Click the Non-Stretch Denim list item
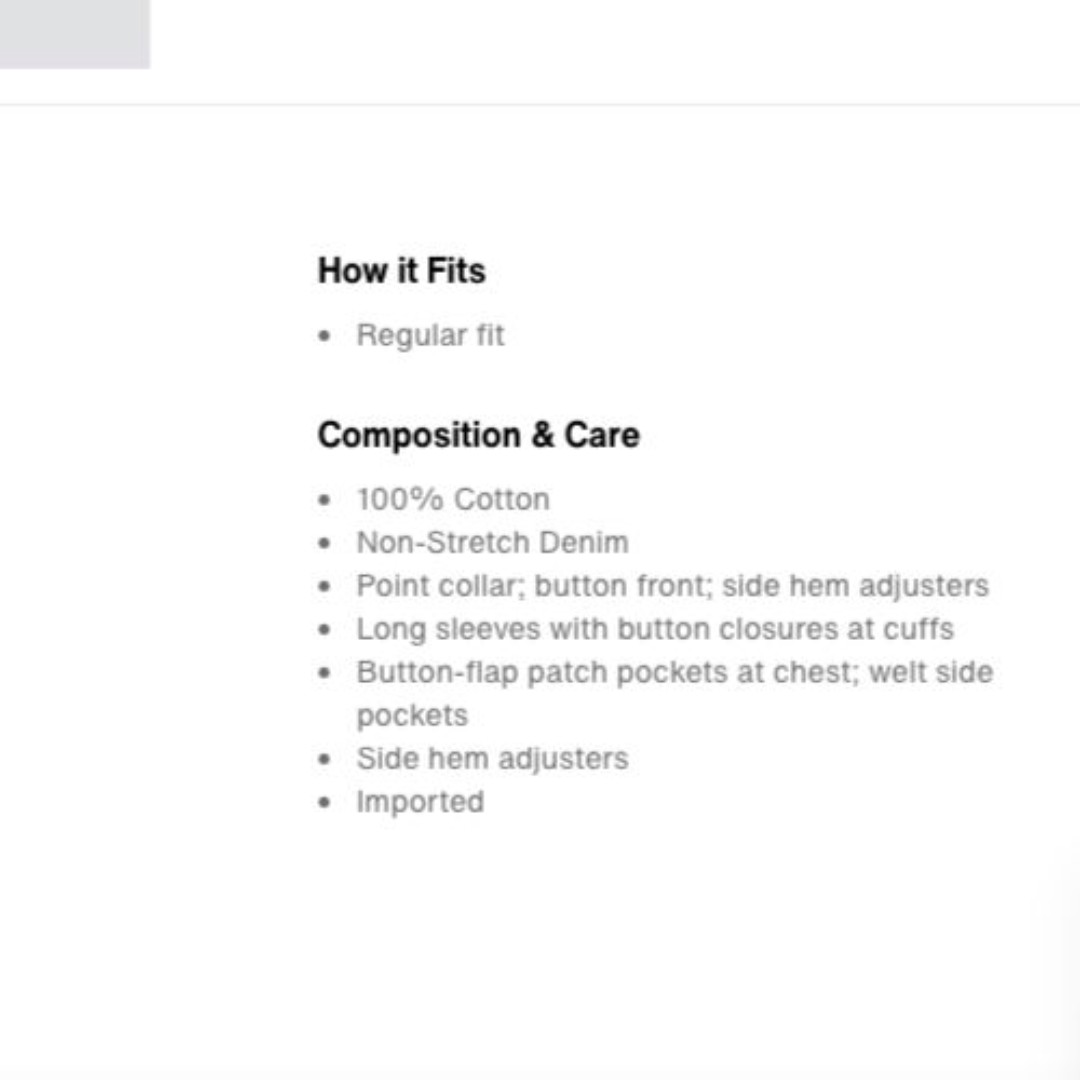The width and height of the screenshot is (1080, 1080). pyautogui.click(x=492, y=543)
